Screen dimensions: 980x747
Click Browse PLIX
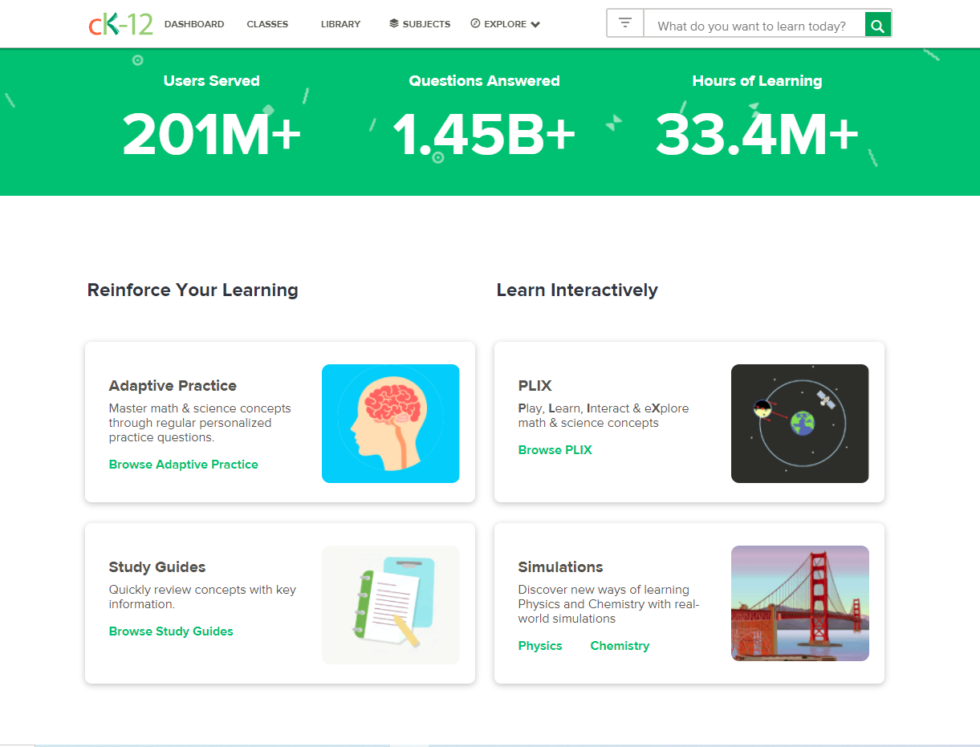click(555, 449)
